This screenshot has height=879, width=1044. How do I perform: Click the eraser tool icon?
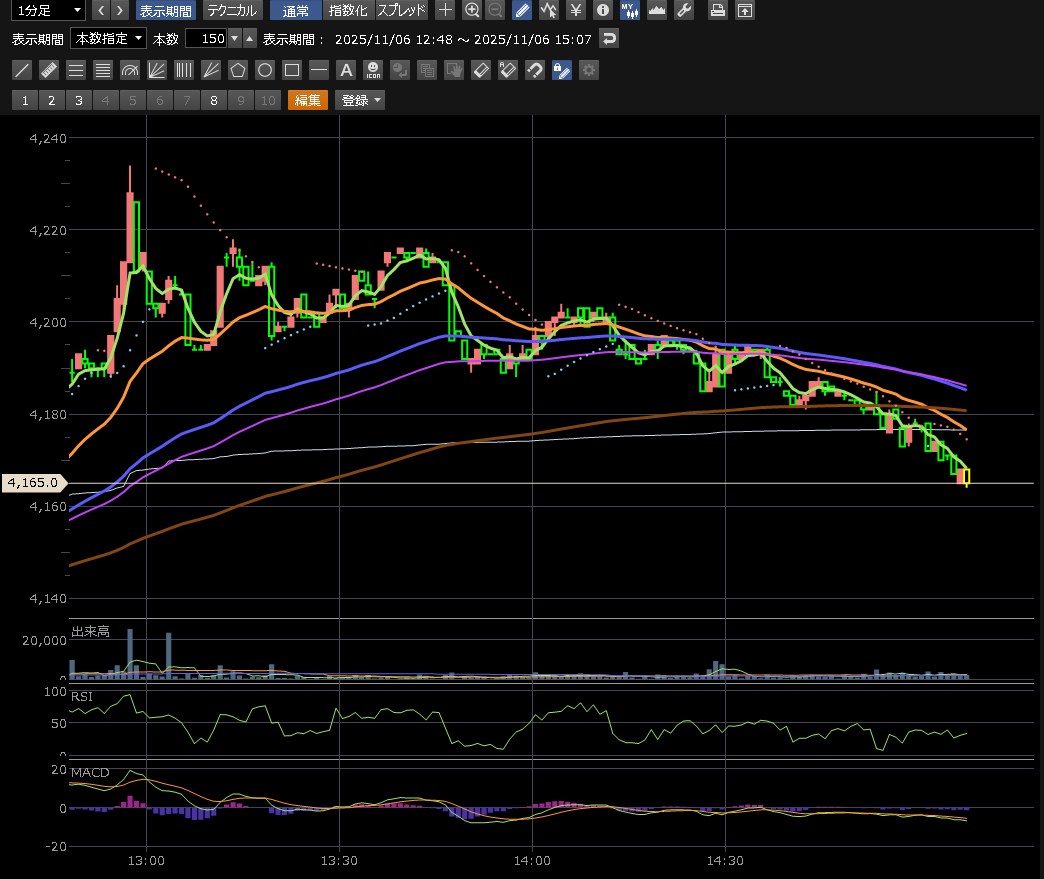point(481,70)
